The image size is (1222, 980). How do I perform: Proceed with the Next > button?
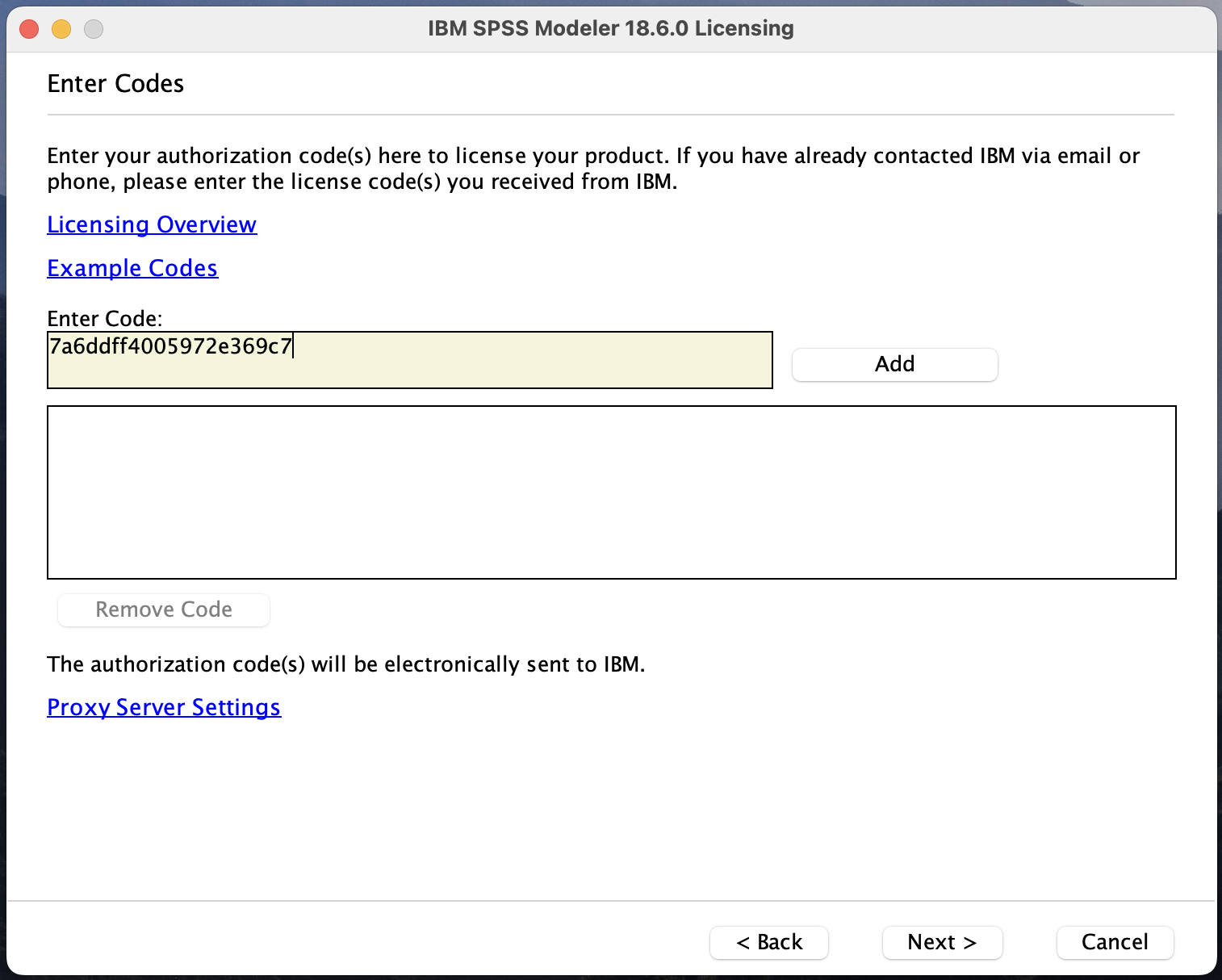942,942
